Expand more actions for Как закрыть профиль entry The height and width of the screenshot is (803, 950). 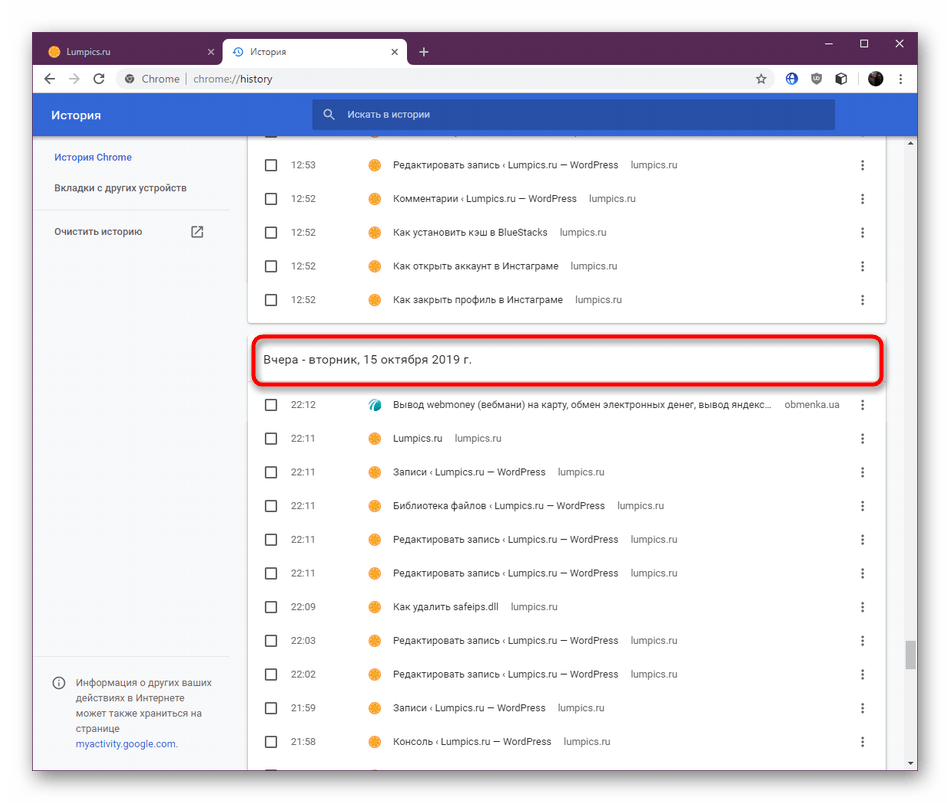(x=863, y=300)
